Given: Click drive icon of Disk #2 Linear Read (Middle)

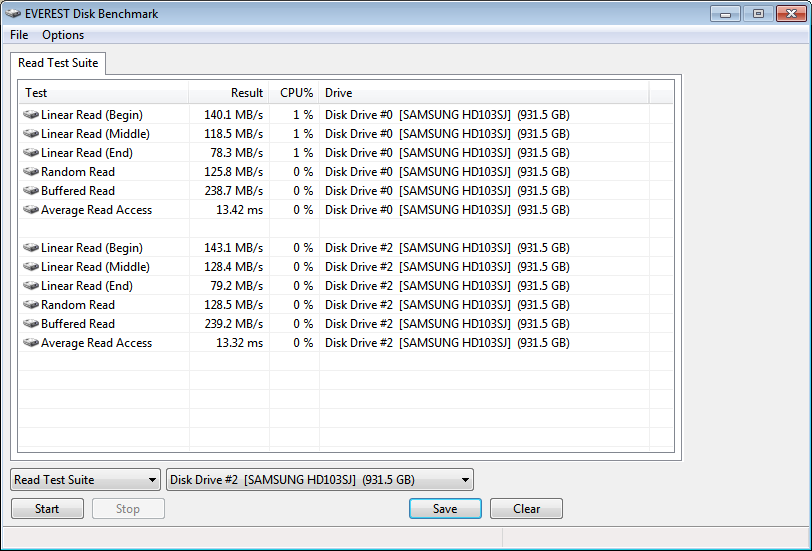Looking at the screenshot, I should [x=31, y=267].
